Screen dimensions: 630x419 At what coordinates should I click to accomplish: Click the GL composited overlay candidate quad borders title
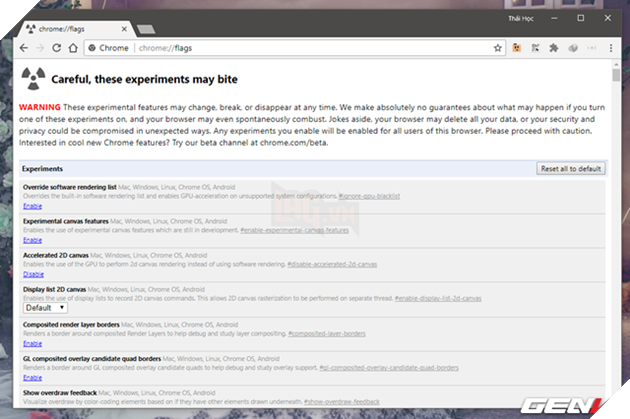tap(92, 359)
